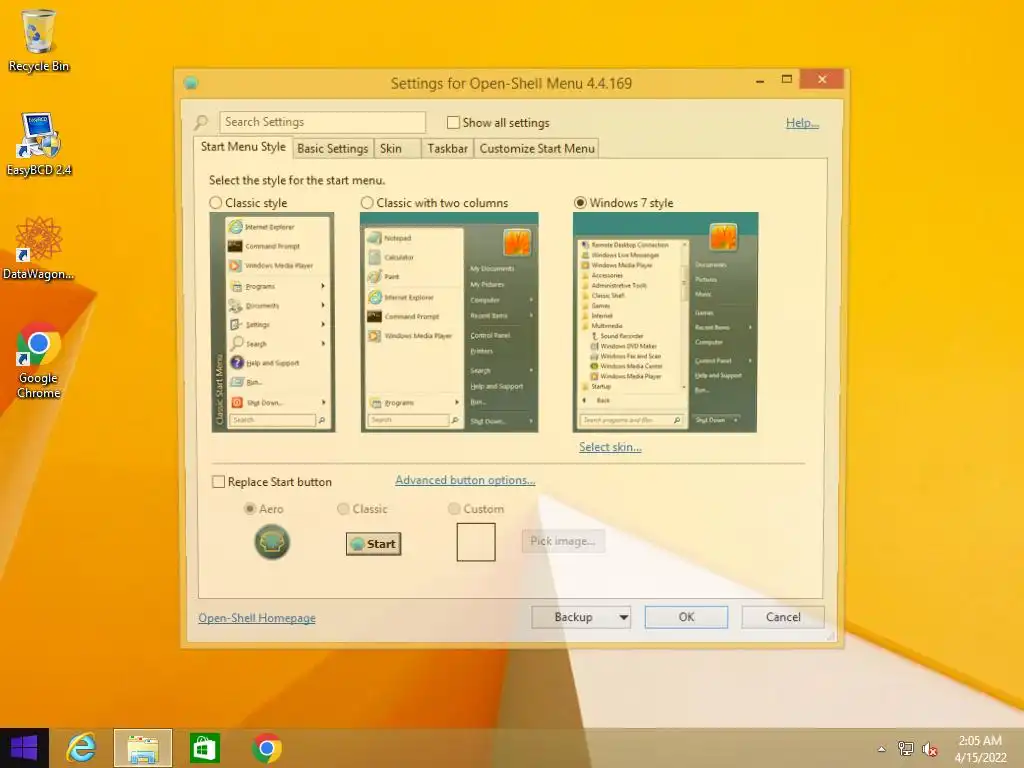The width and height of the screenshot is (1024, 768).
Task: Close the Open-Shell settings window
Action: (822, 80)
